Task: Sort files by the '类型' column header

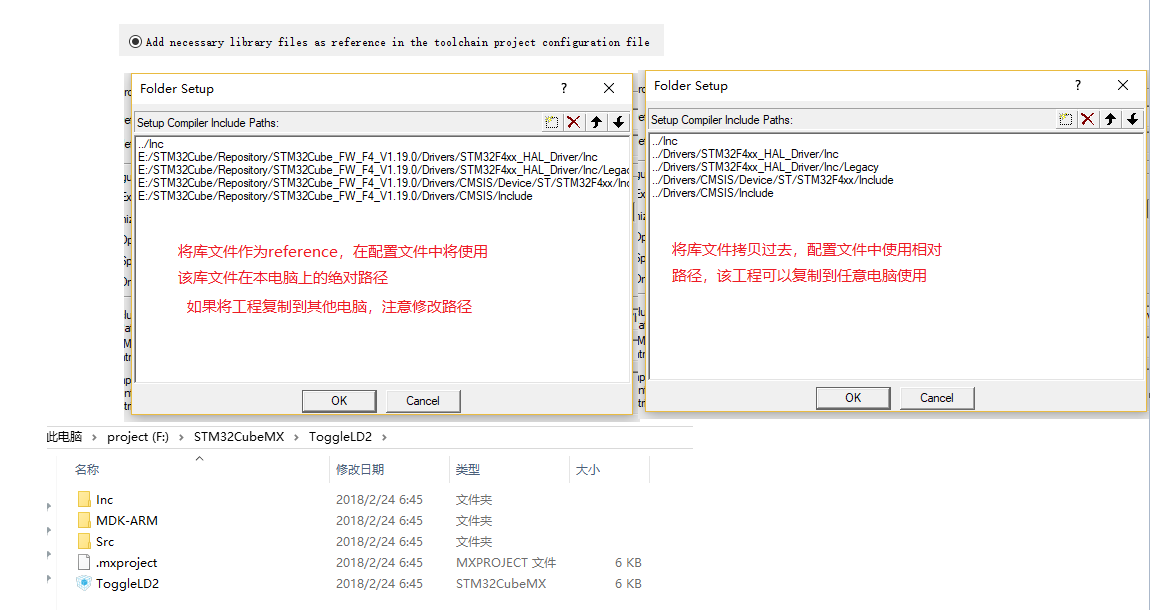Action: pyautogui.click(x=467, y=470)
